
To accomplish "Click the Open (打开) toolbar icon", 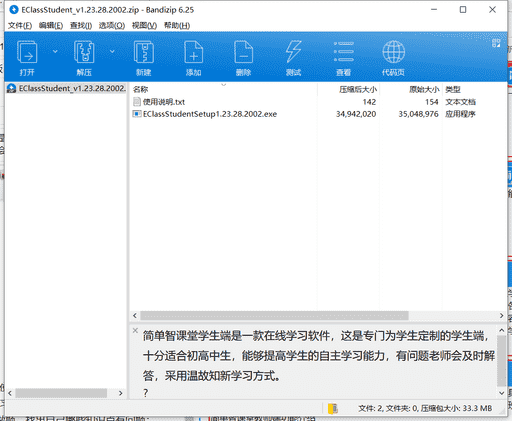I will 27,52.
